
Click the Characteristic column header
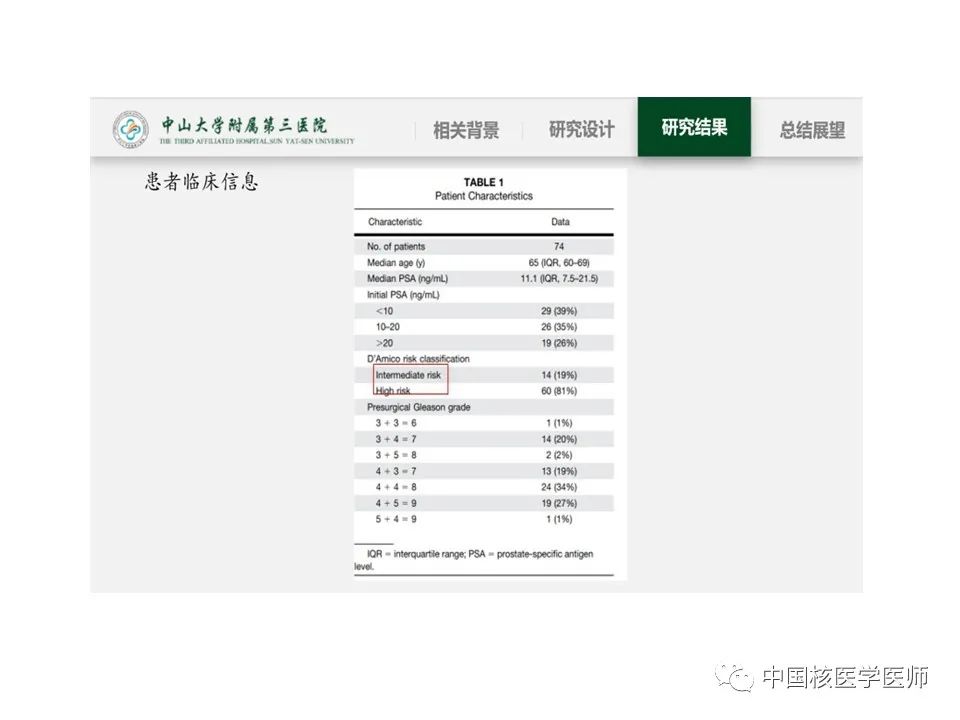pos(395,222)
